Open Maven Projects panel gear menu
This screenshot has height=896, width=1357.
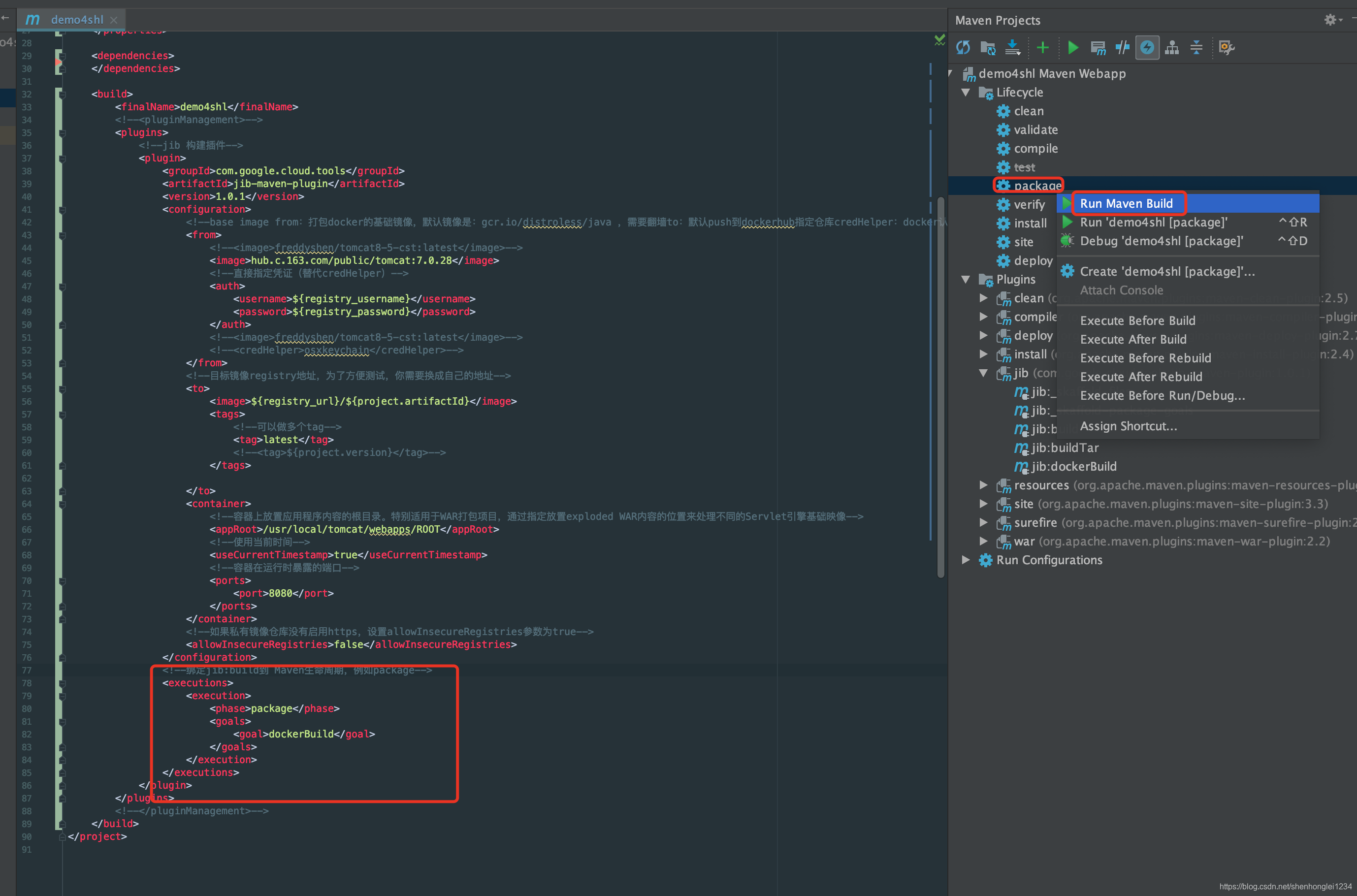coord(1333,20)
